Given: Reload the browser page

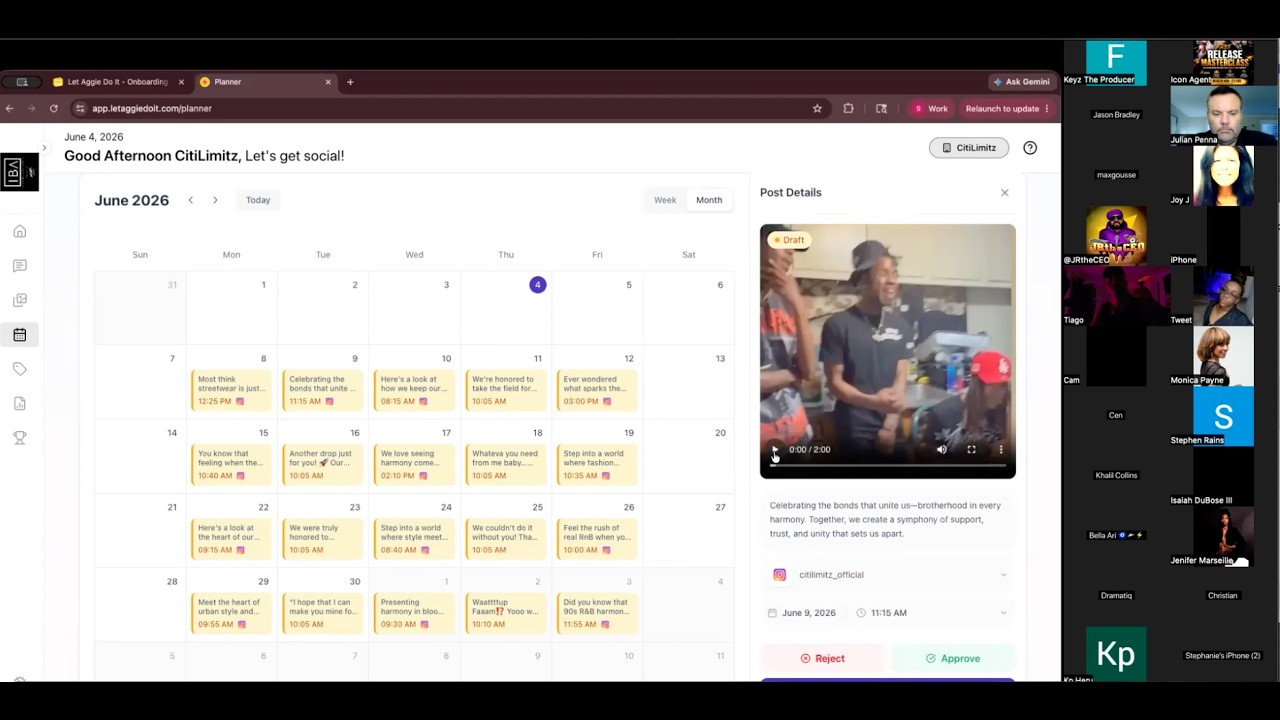Looking at the screenshot, I should (x=53, y=108).
